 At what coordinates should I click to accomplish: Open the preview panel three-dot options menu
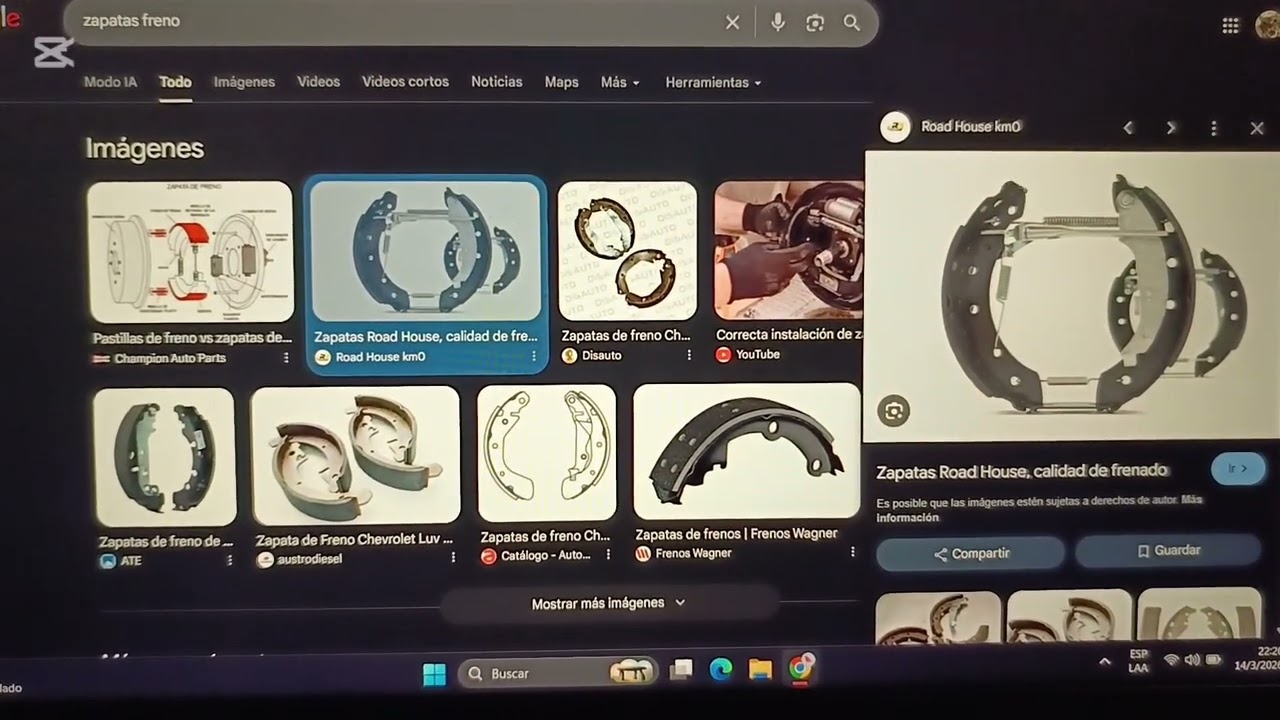click(1214, 128)
